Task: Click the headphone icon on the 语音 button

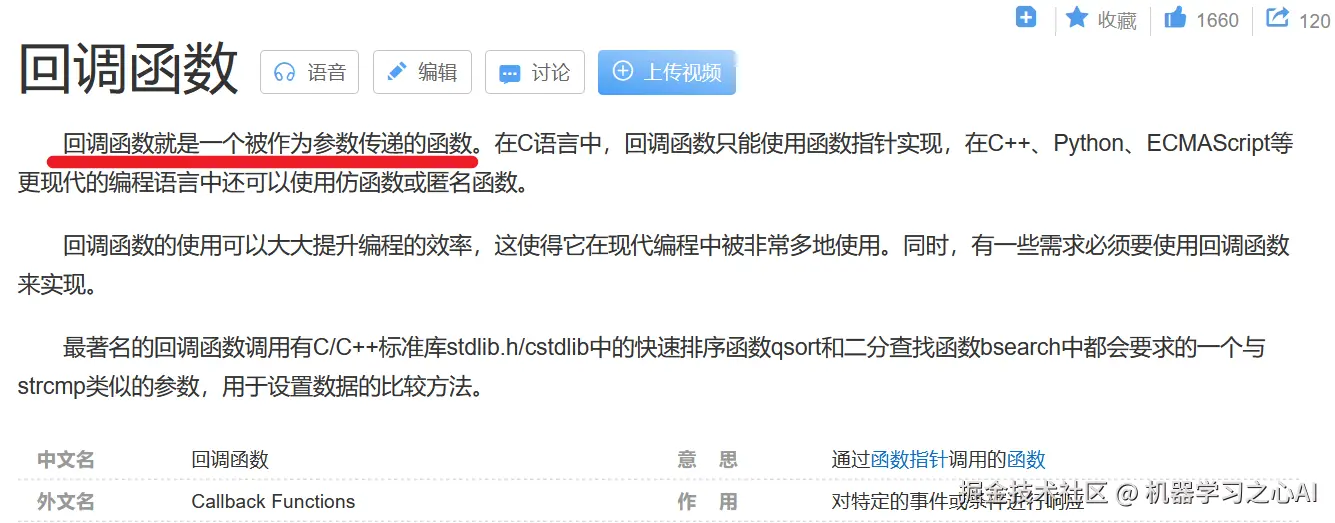Action: click(285, 72)
